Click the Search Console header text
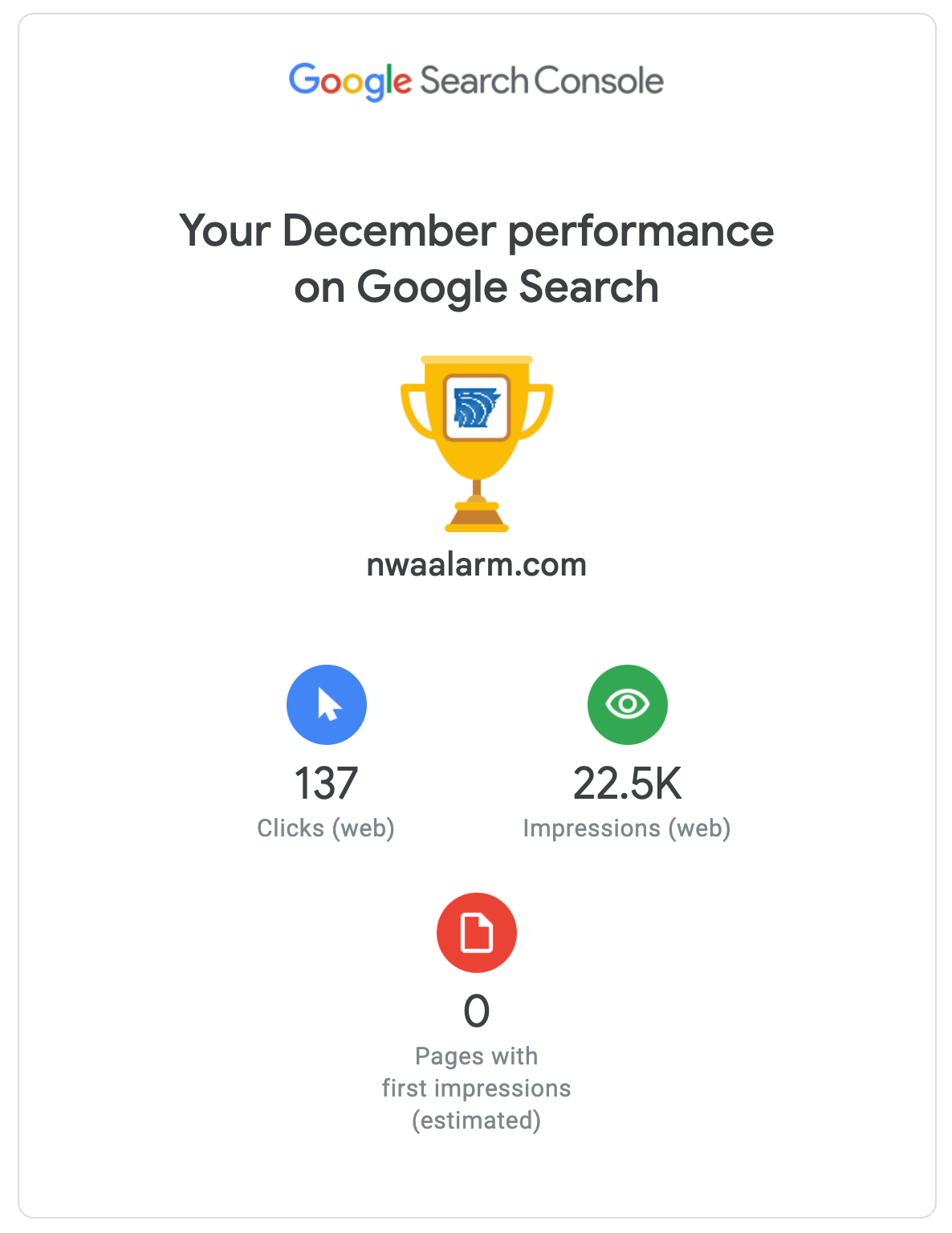The width and height of the screenshot is (952, 1233). 542,81
